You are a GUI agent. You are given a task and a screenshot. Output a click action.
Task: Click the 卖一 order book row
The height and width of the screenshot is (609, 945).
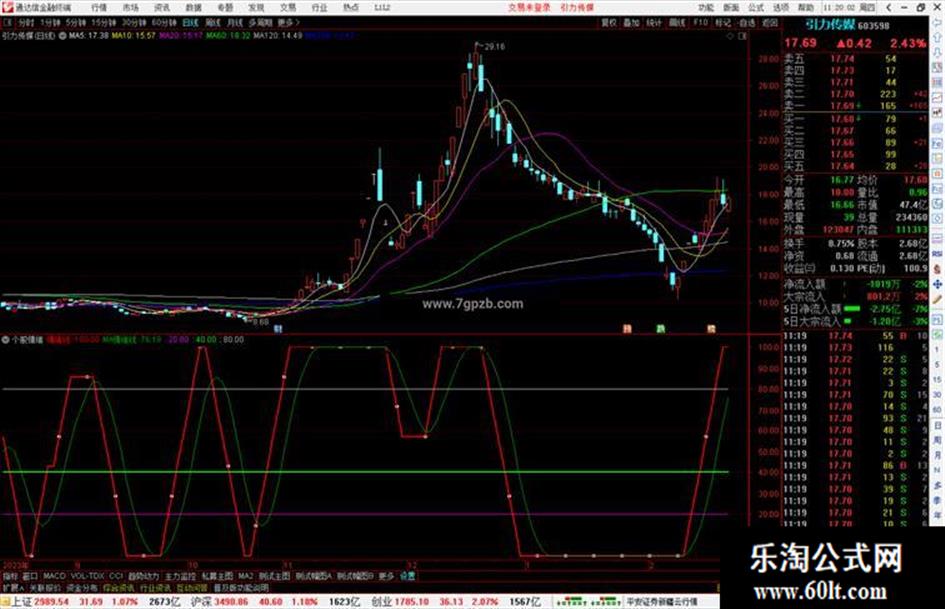(855, 106)
